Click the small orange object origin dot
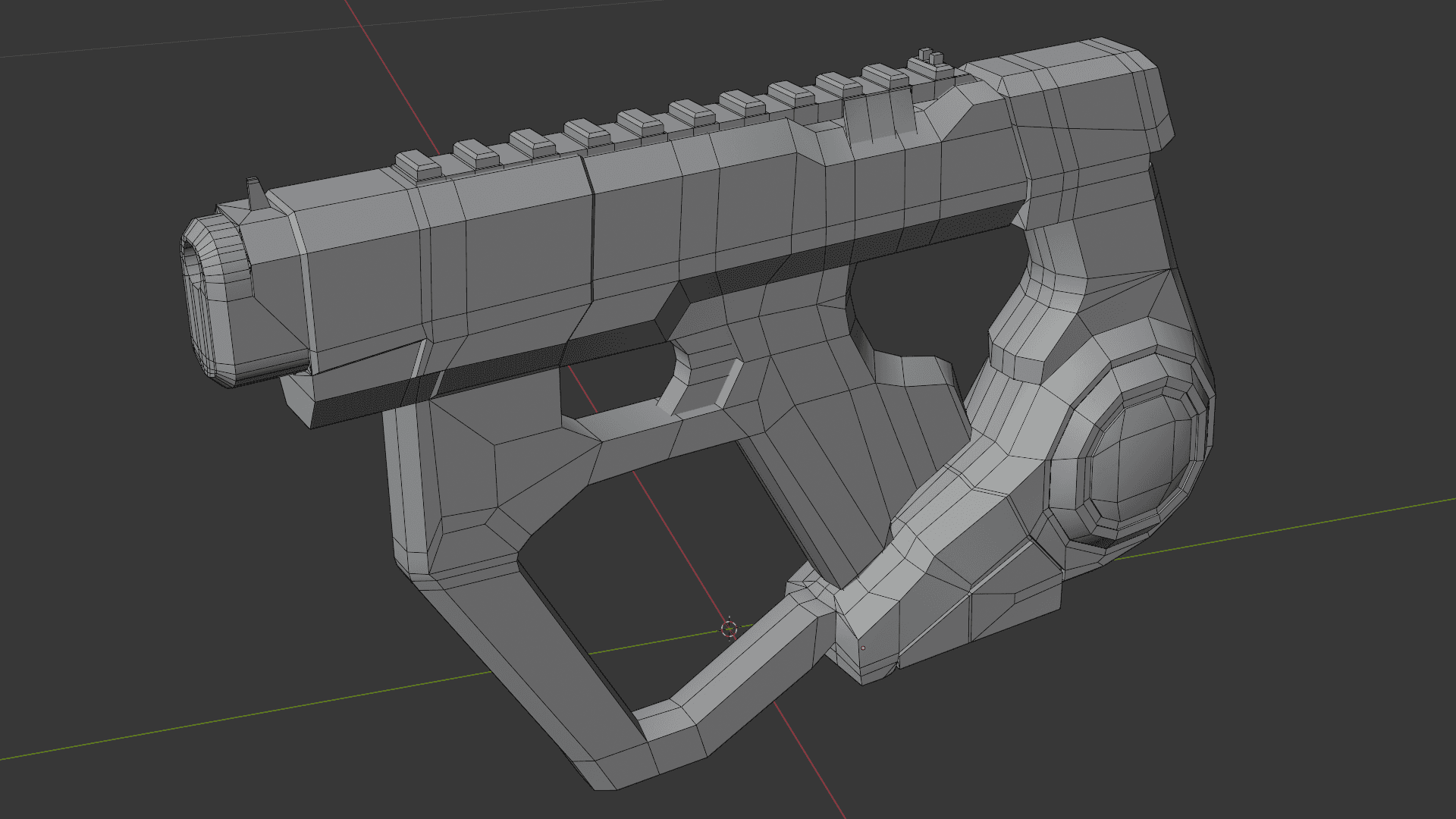1456x819 pixels. coord(863,648)
